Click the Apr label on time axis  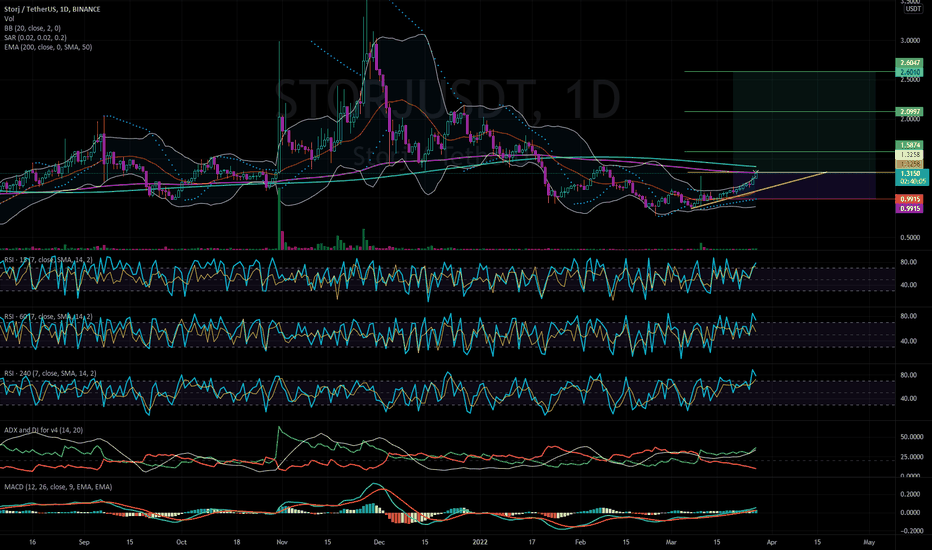point(772,542)
